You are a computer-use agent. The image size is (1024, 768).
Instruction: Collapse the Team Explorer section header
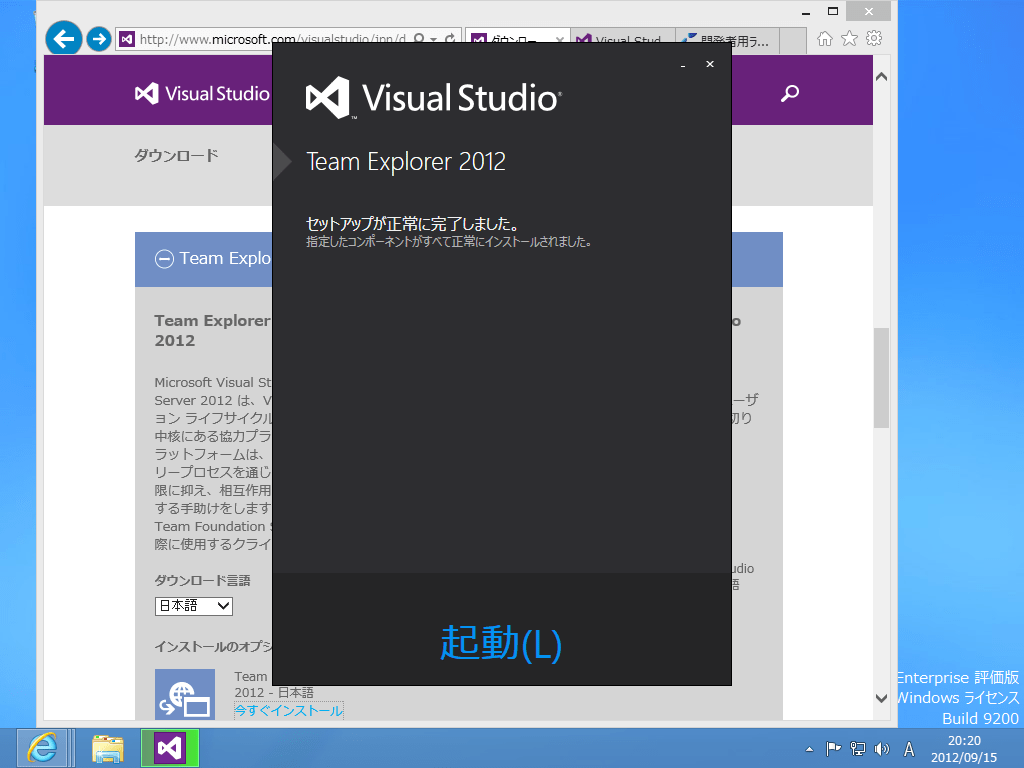tap(164, 259)
